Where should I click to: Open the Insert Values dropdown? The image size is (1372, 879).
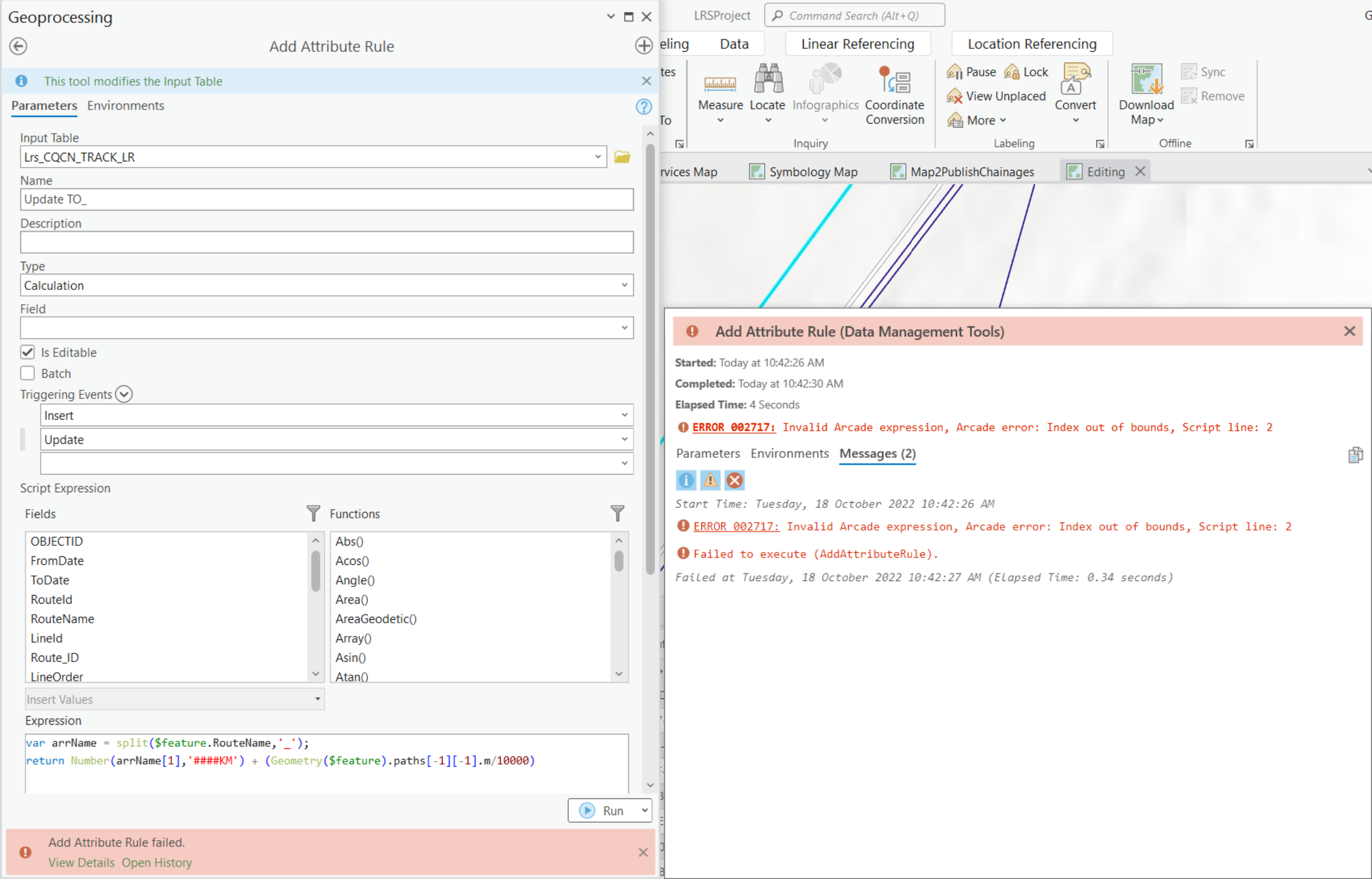pos(174,698)
